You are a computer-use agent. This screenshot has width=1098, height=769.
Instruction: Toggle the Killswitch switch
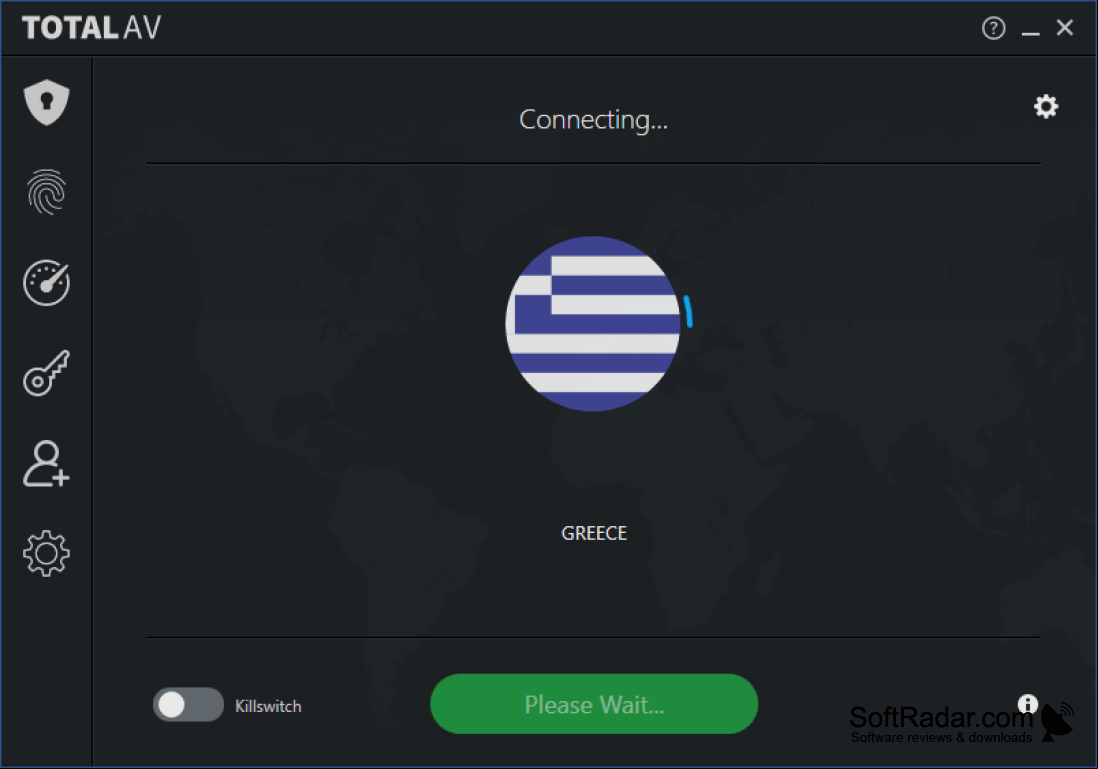(188, 705)
